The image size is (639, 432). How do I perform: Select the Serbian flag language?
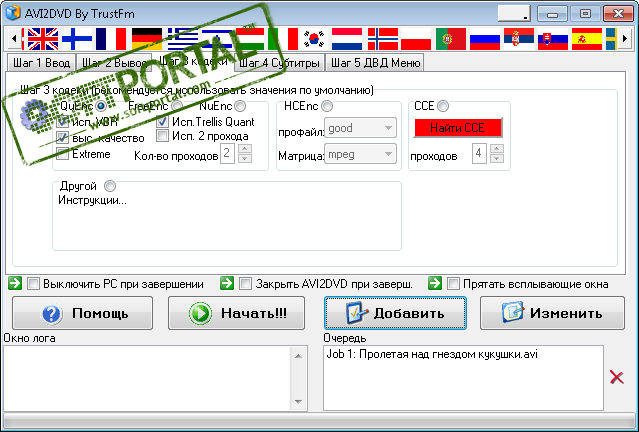[519, 39]
